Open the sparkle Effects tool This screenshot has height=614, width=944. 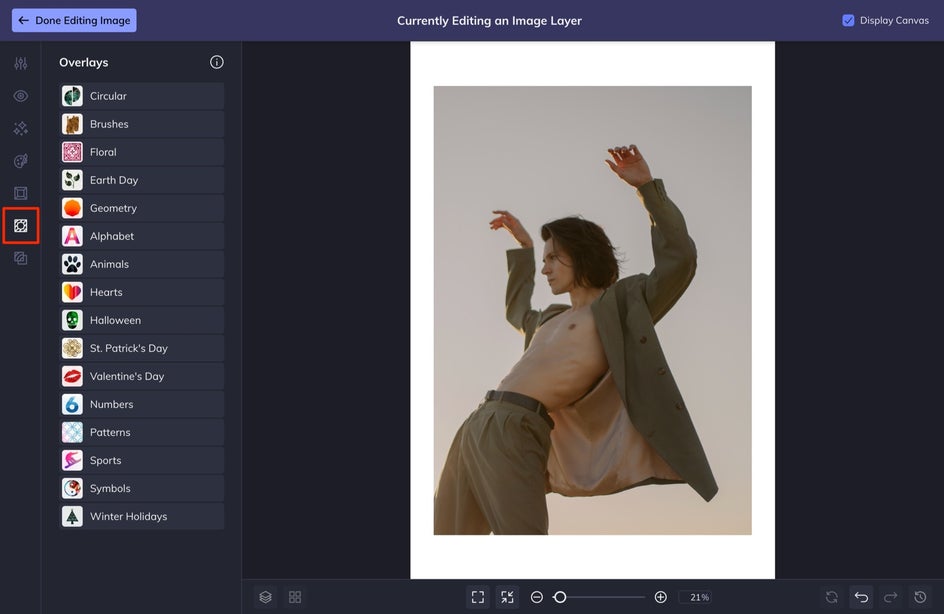coord(20,128)
